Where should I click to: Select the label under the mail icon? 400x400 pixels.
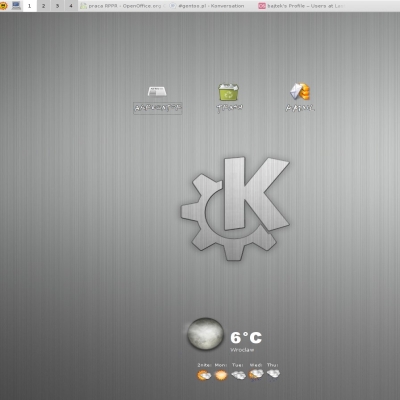300,108
